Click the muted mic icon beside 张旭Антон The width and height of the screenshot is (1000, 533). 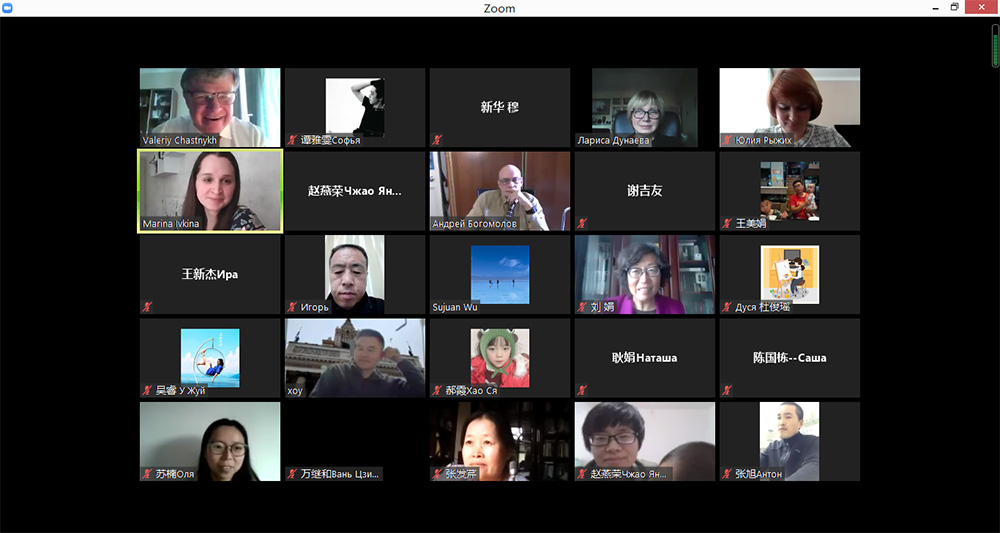[x=727, y=474]
